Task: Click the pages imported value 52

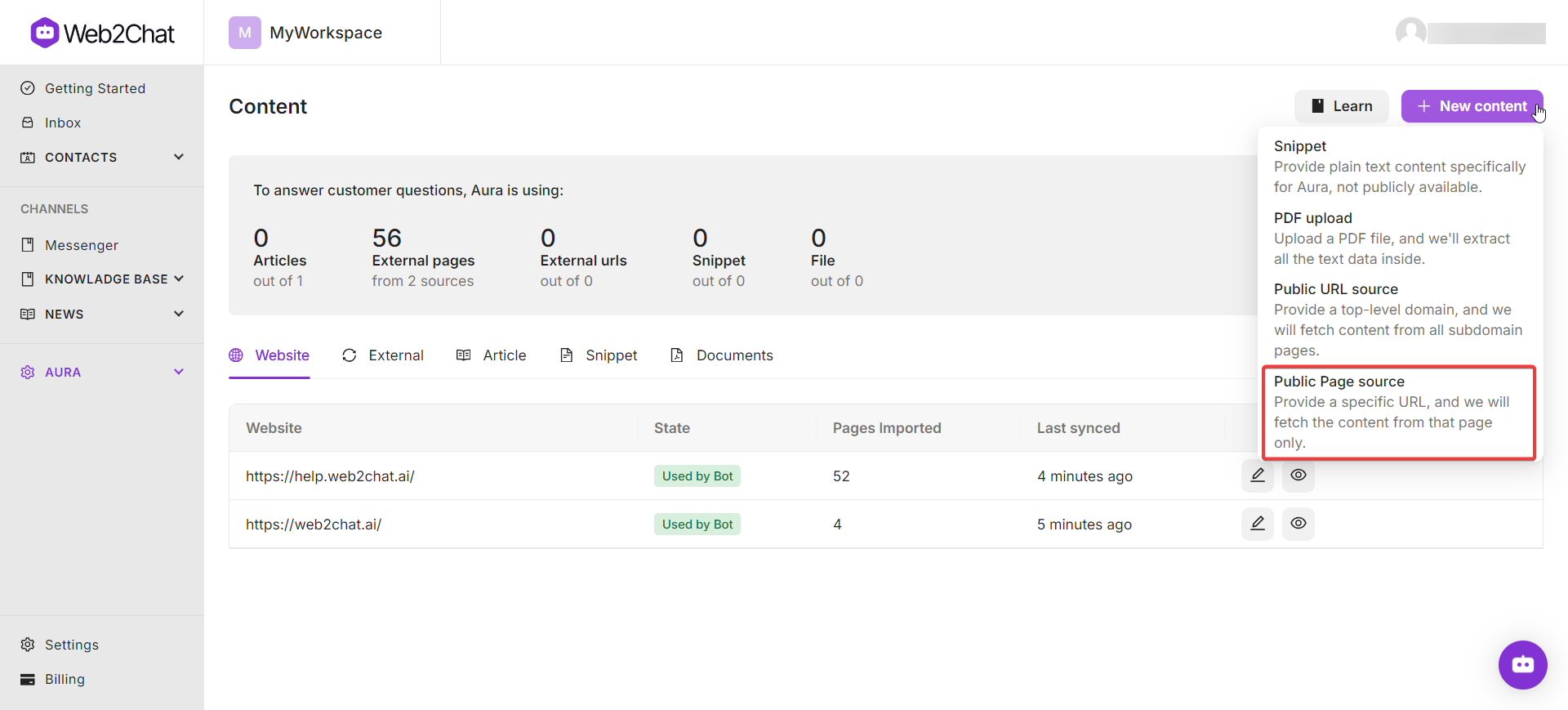Action: (x=841, y=476)
